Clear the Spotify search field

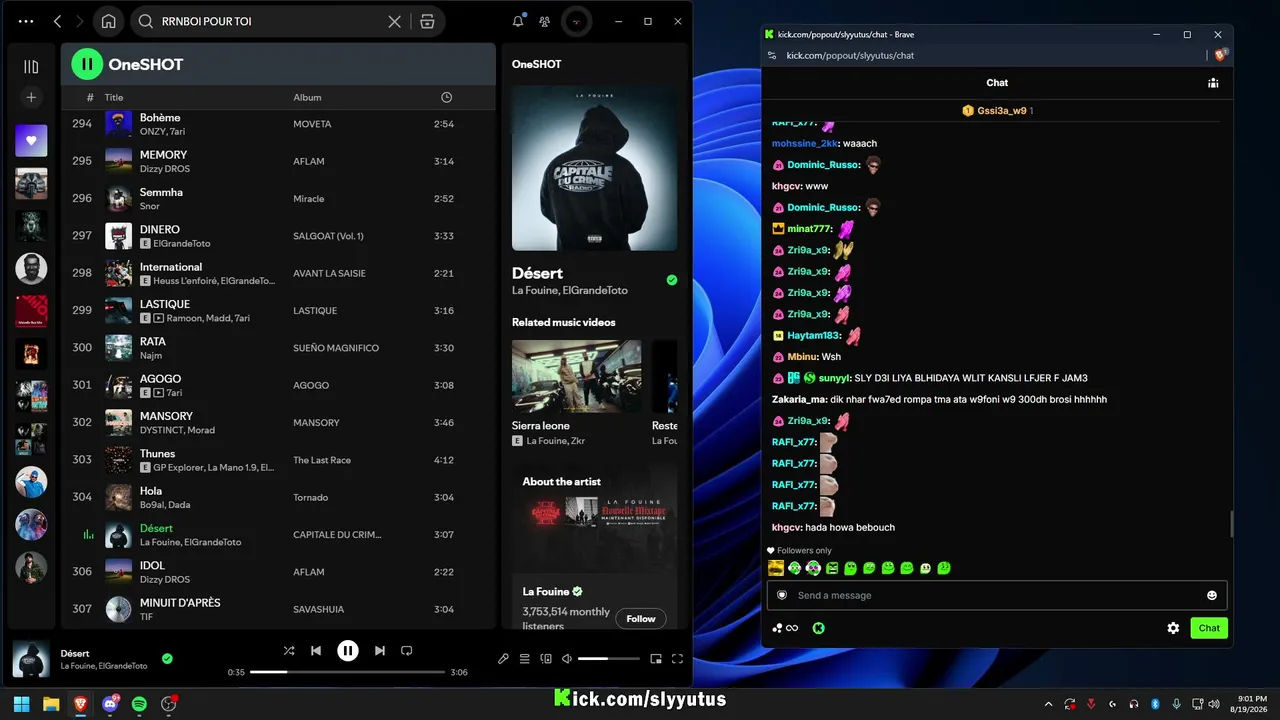pos(395,21)
